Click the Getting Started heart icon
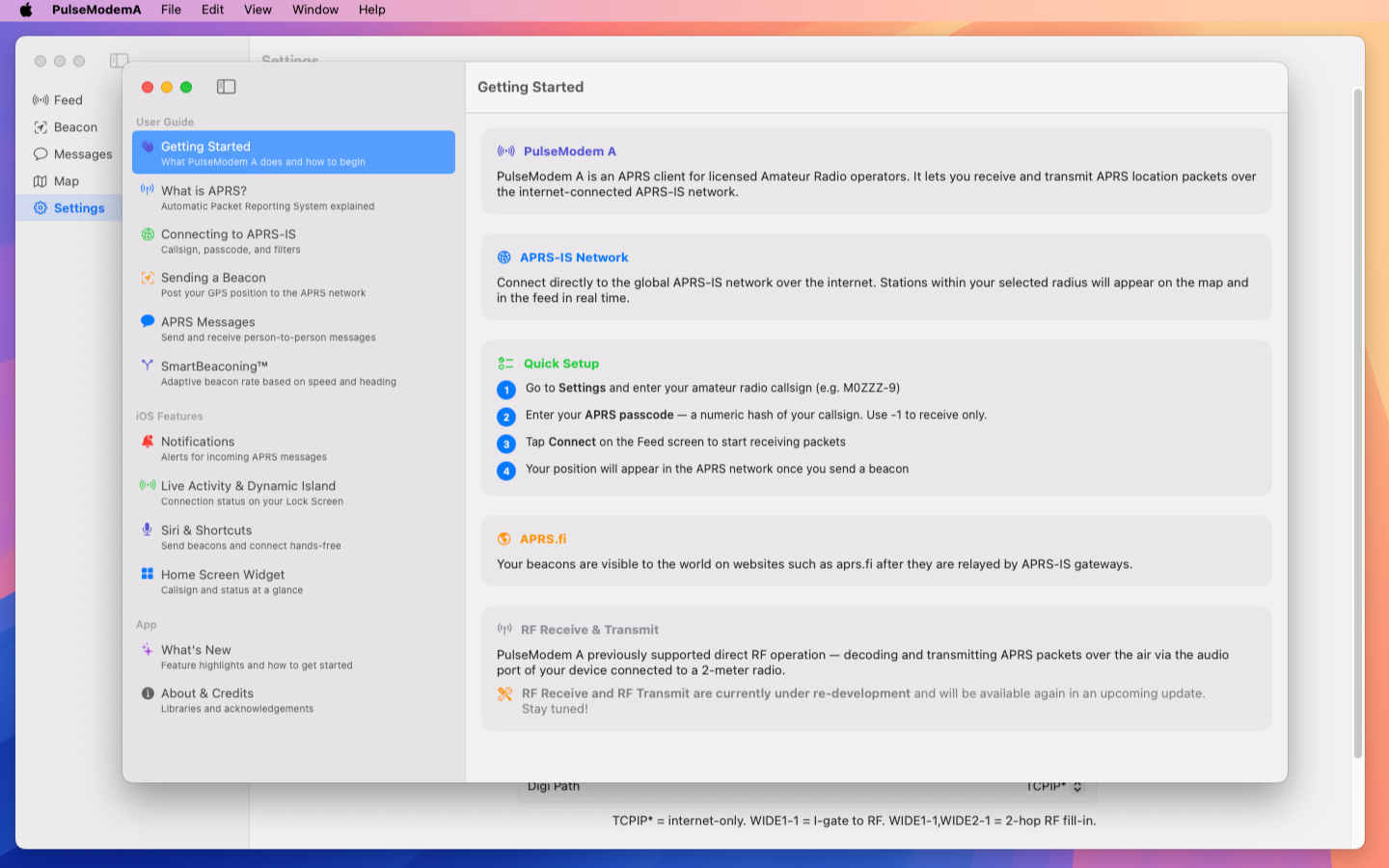Viewport: 1389px width, 868px height. click(x=148, y=147)
